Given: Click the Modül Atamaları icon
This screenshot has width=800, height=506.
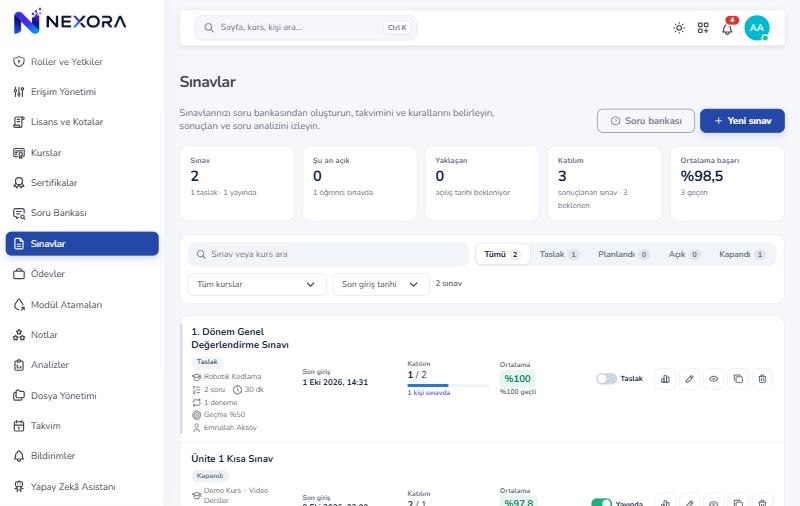Looking at the screenshot, I should (x=19, y=305).
